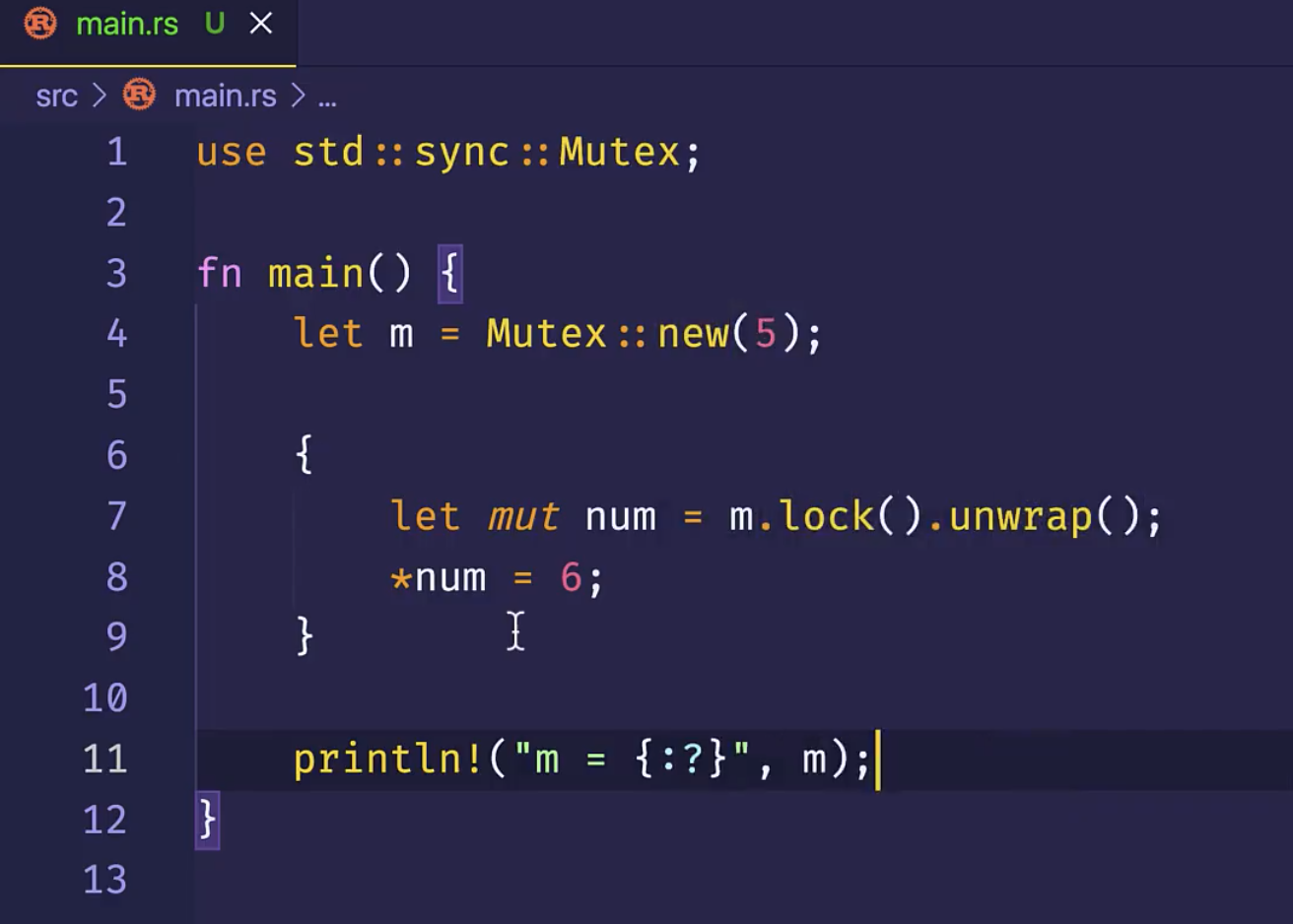Screen dimensions: 1293x924
Task: Open the main.rs breadcrumb item
Action: [225, 96]
